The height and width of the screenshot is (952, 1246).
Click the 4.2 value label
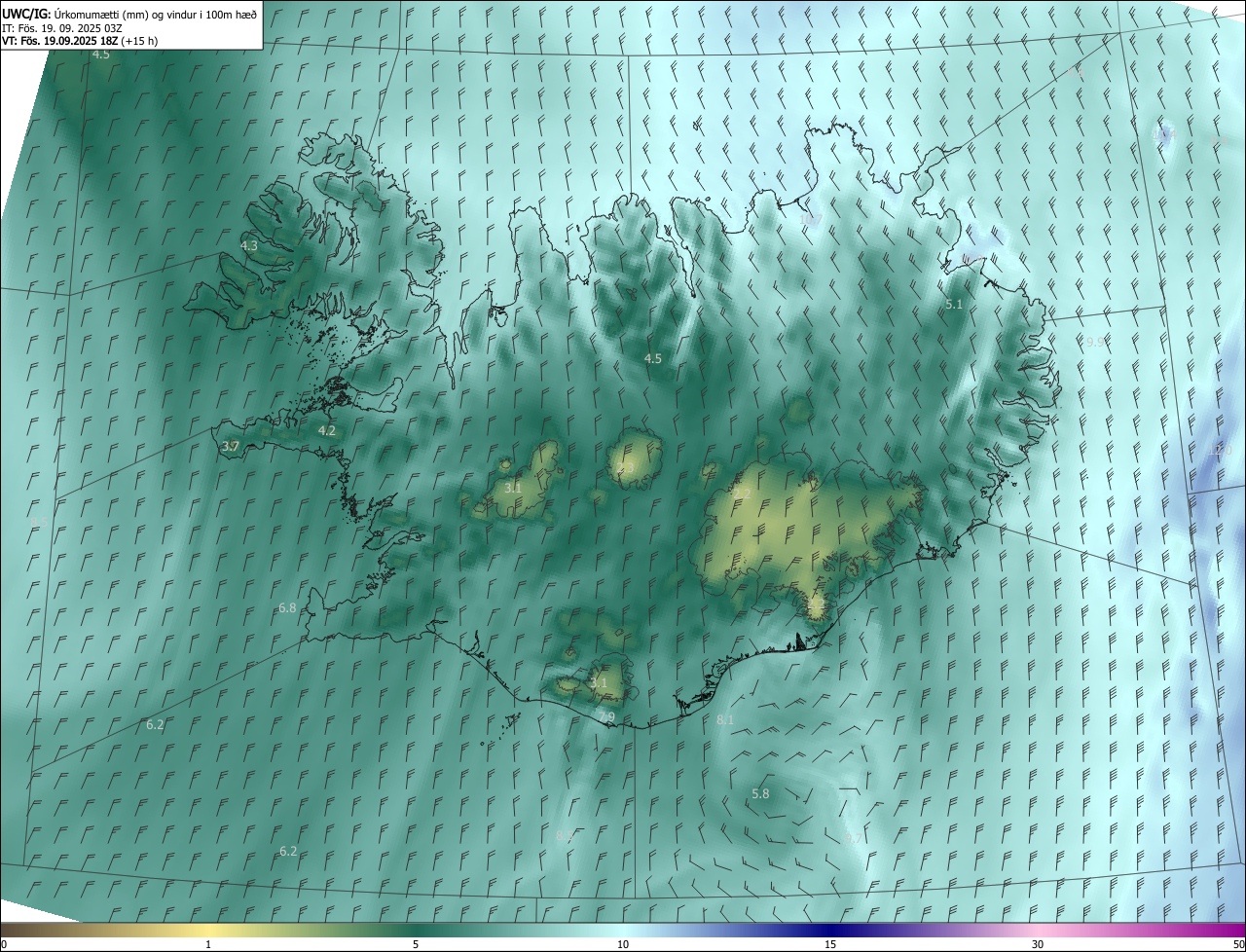[327, 430]
